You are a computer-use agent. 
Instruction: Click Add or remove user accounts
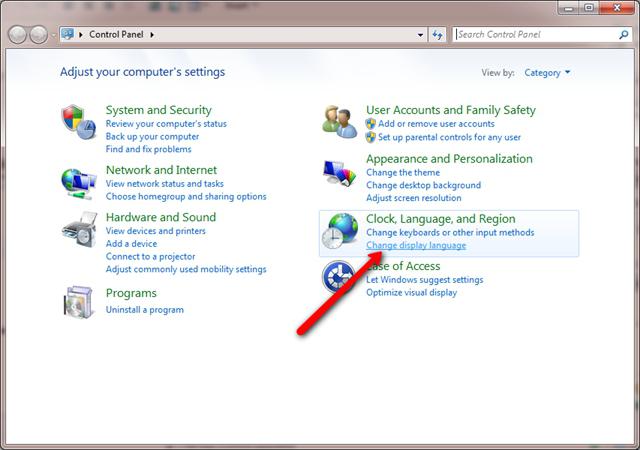436,124
